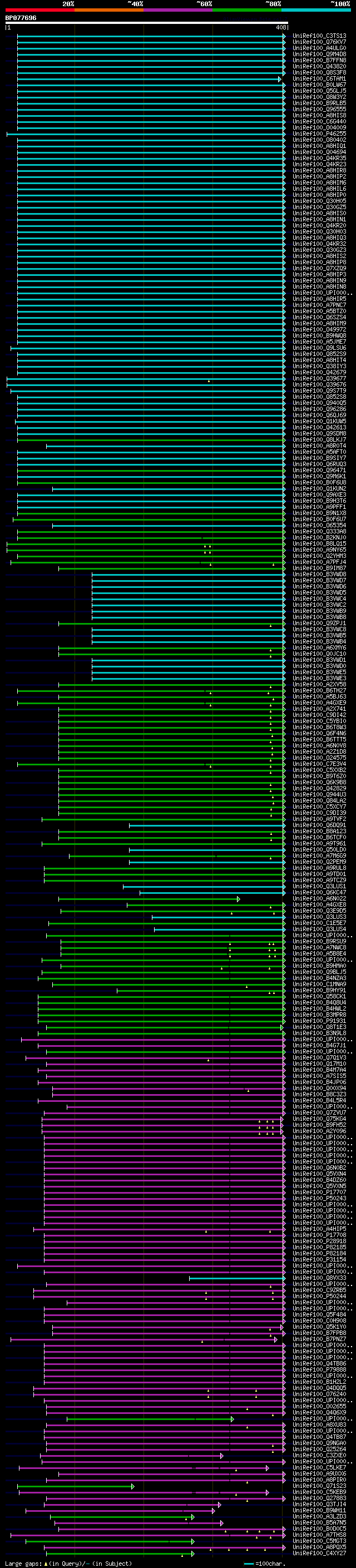
Task: Select the UniRef100_A7PFJ4 label
Action: tap(319, 562)
